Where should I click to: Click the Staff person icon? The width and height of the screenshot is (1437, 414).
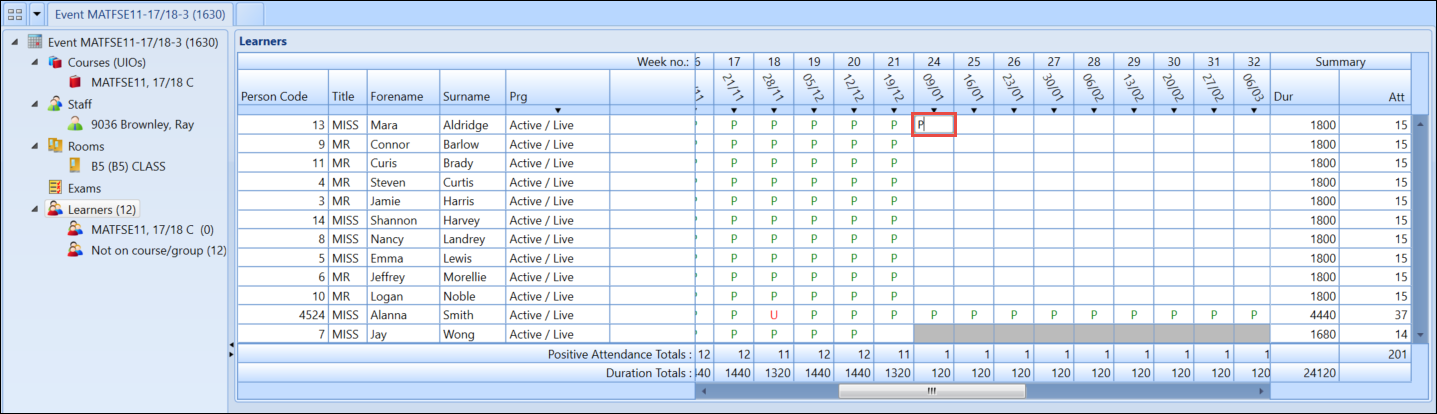[55, 104]
